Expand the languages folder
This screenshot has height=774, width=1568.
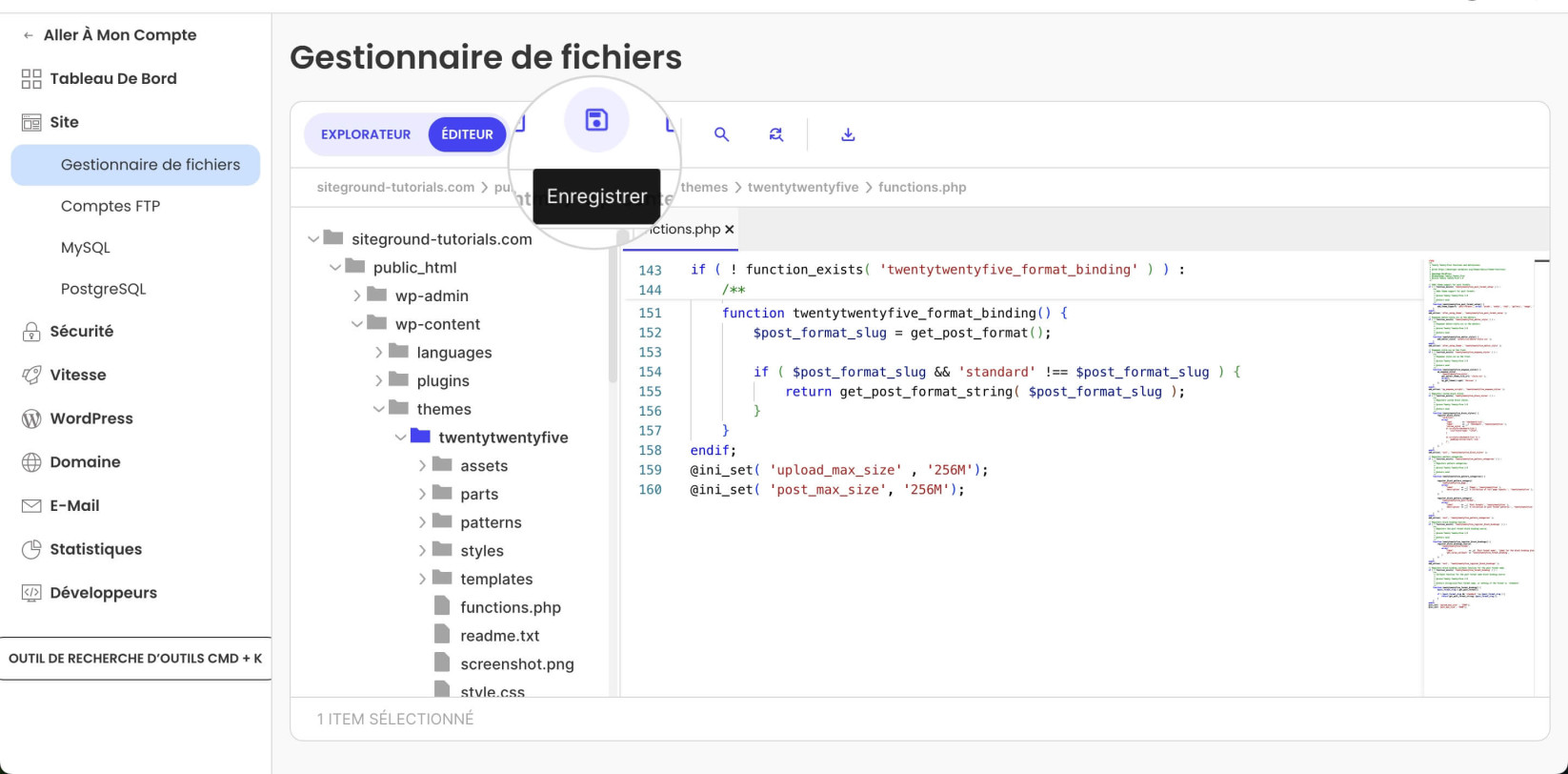(x=378, y=353)
